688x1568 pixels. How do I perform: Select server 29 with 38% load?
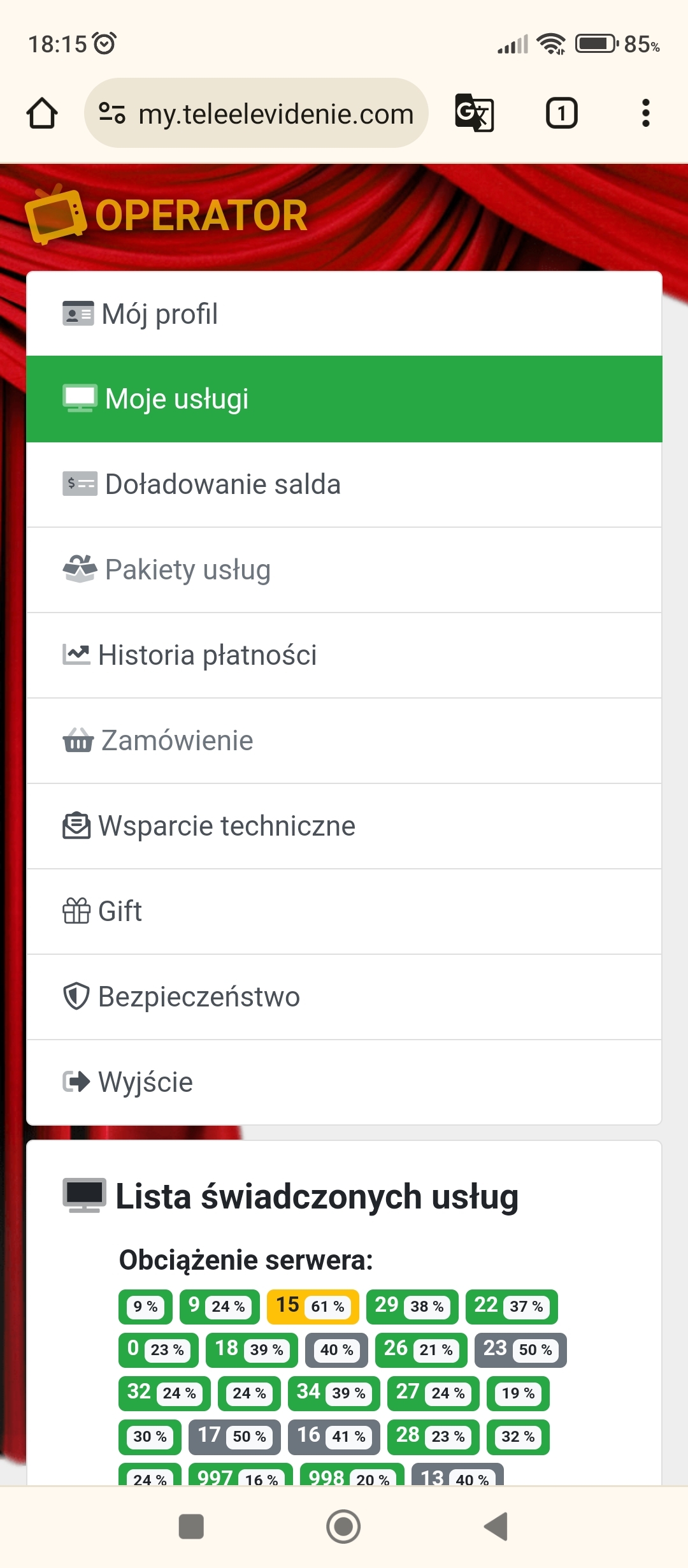412,1306
